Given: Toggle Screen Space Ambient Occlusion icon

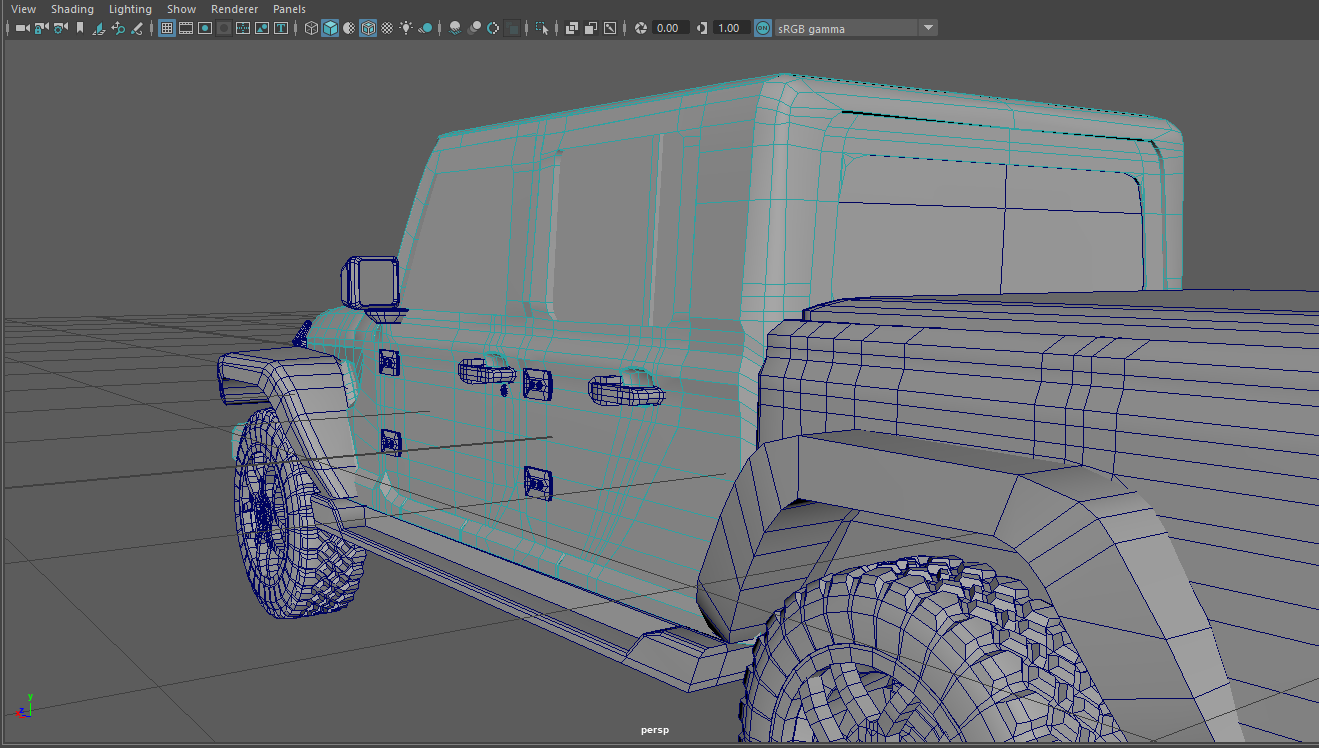Looking at the screenshot, I should tap(455, 28).
